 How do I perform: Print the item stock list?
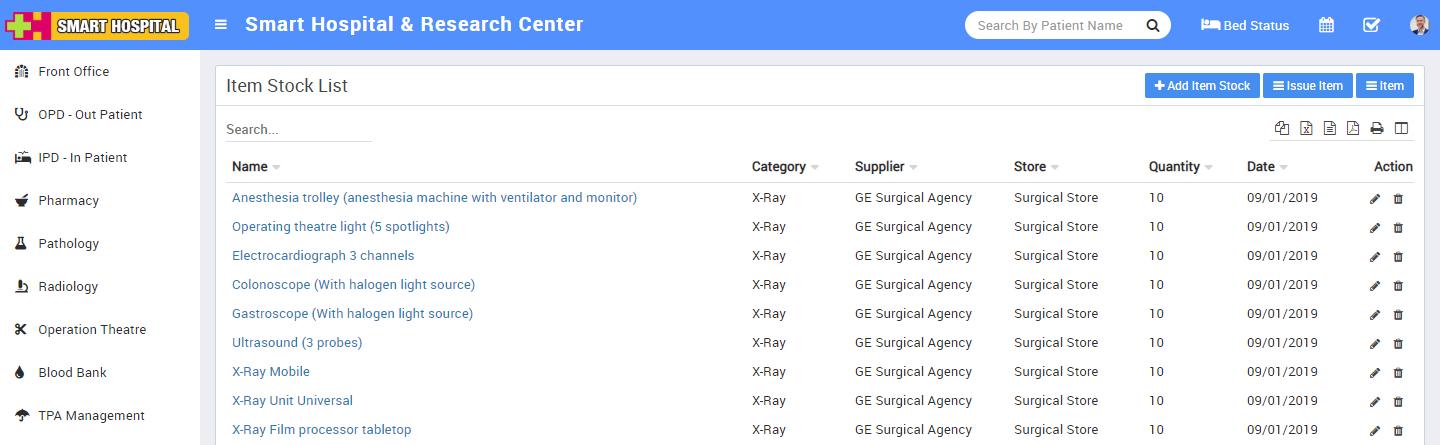click(1377, 128)
